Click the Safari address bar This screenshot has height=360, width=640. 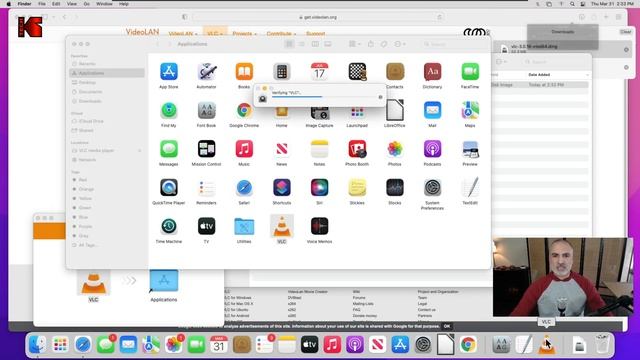click(x=318, y=17)
